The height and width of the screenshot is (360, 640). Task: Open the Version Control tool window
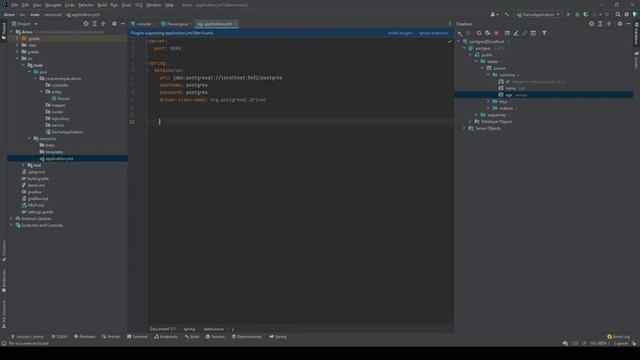27,337
